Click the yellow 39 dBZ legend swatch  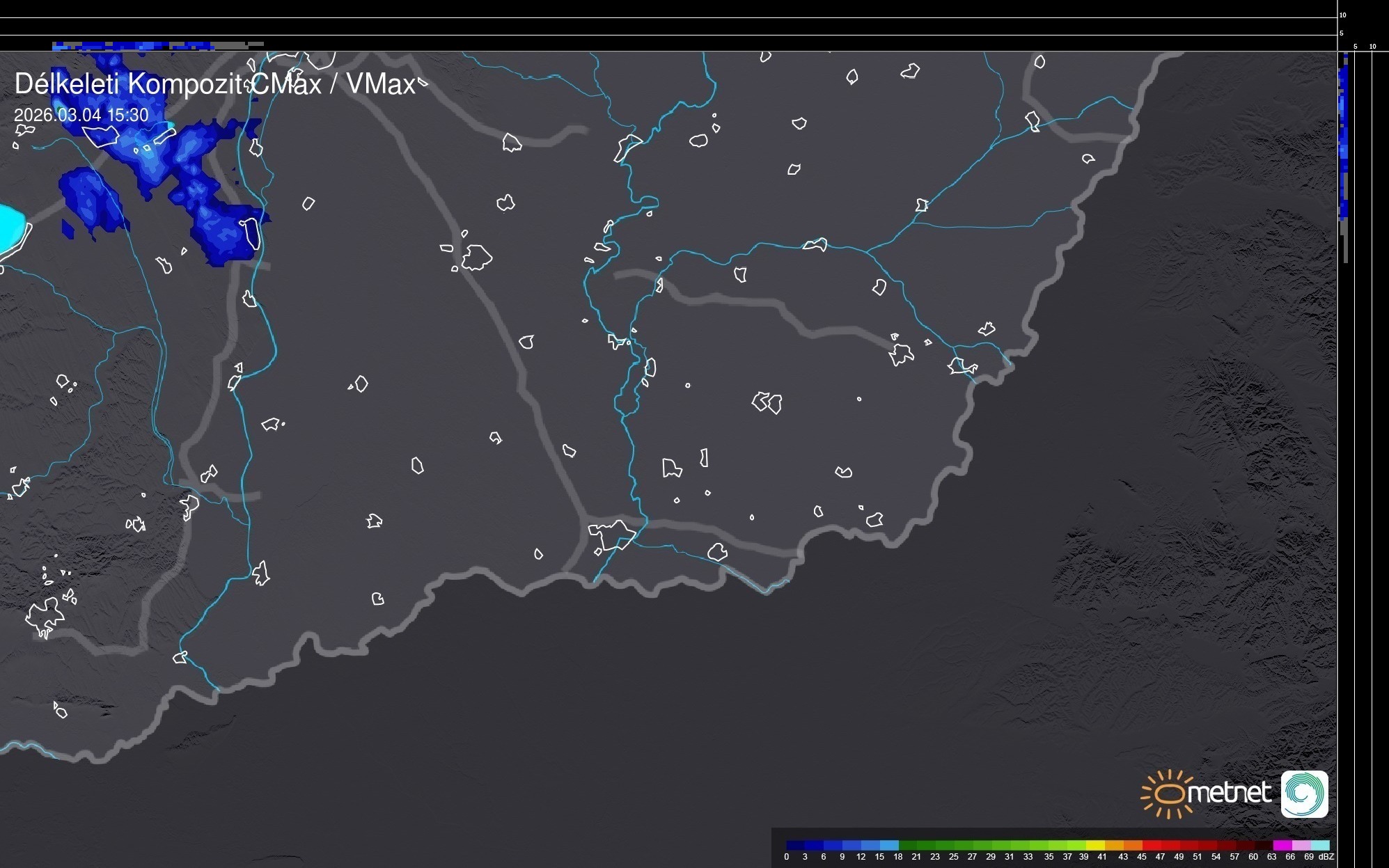click(1095, 846)
